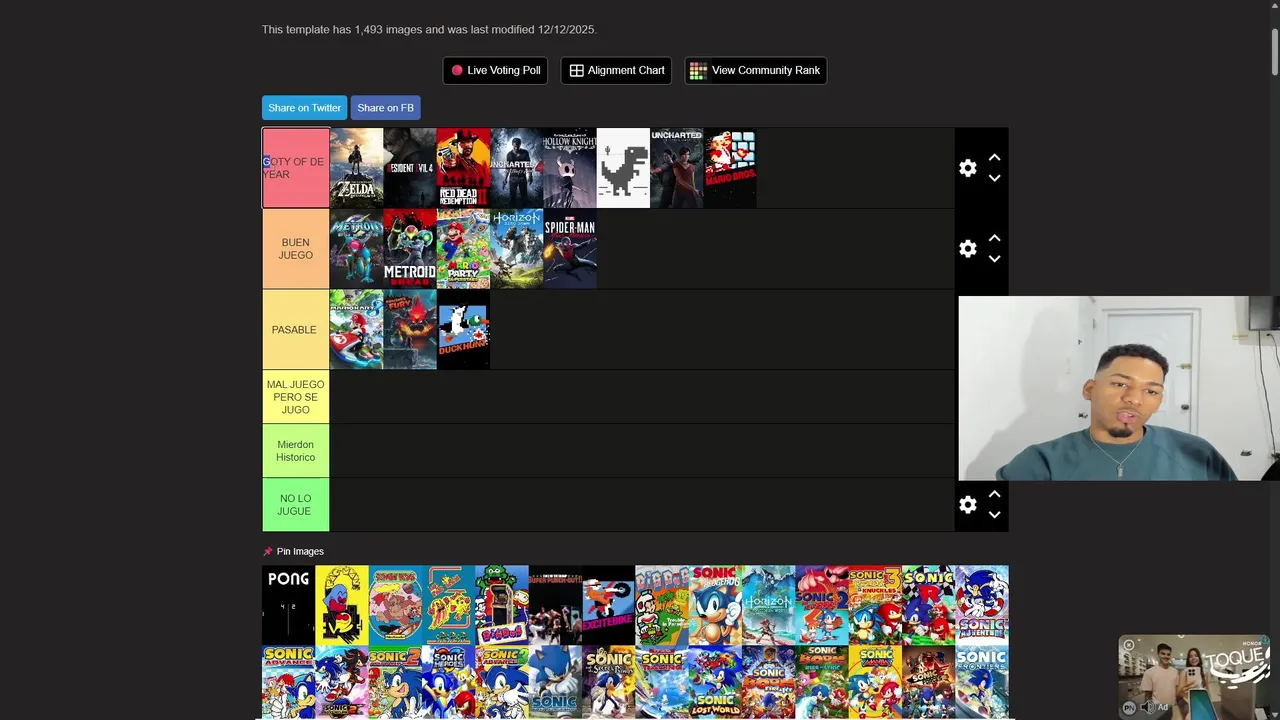Pick the Sonic Lost World cover

click(x=715, y=682)
